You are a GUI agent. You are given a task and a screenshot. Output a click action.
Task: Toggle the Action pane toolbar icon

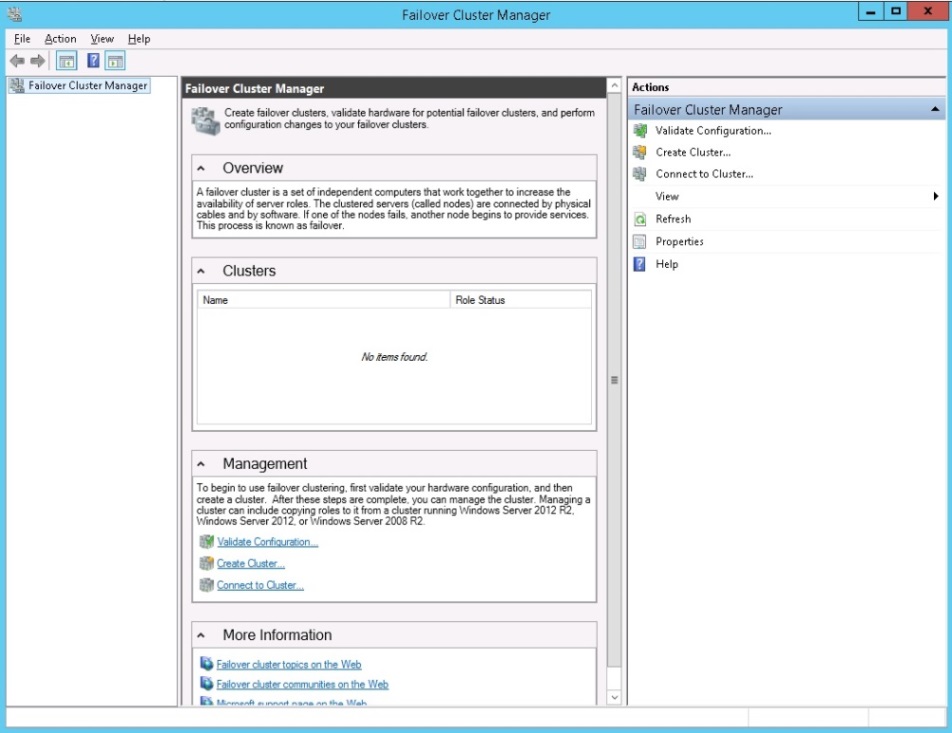(x=115, y=61)
